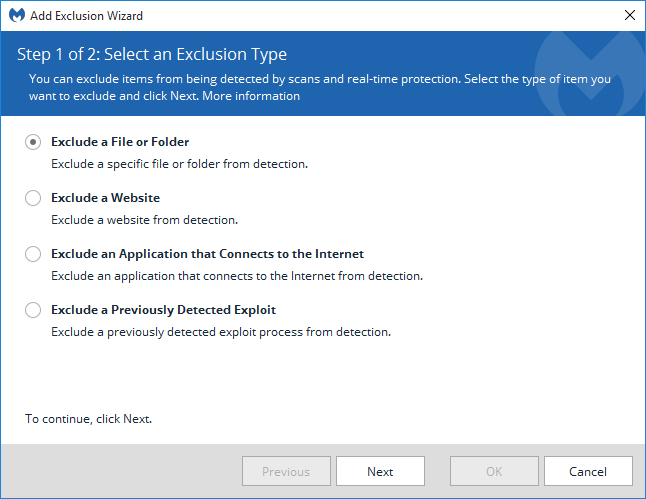Click the 'Exclude a website from detection' description
The width and height of the screenshot is (646, 499).
(x=145, y=220)
